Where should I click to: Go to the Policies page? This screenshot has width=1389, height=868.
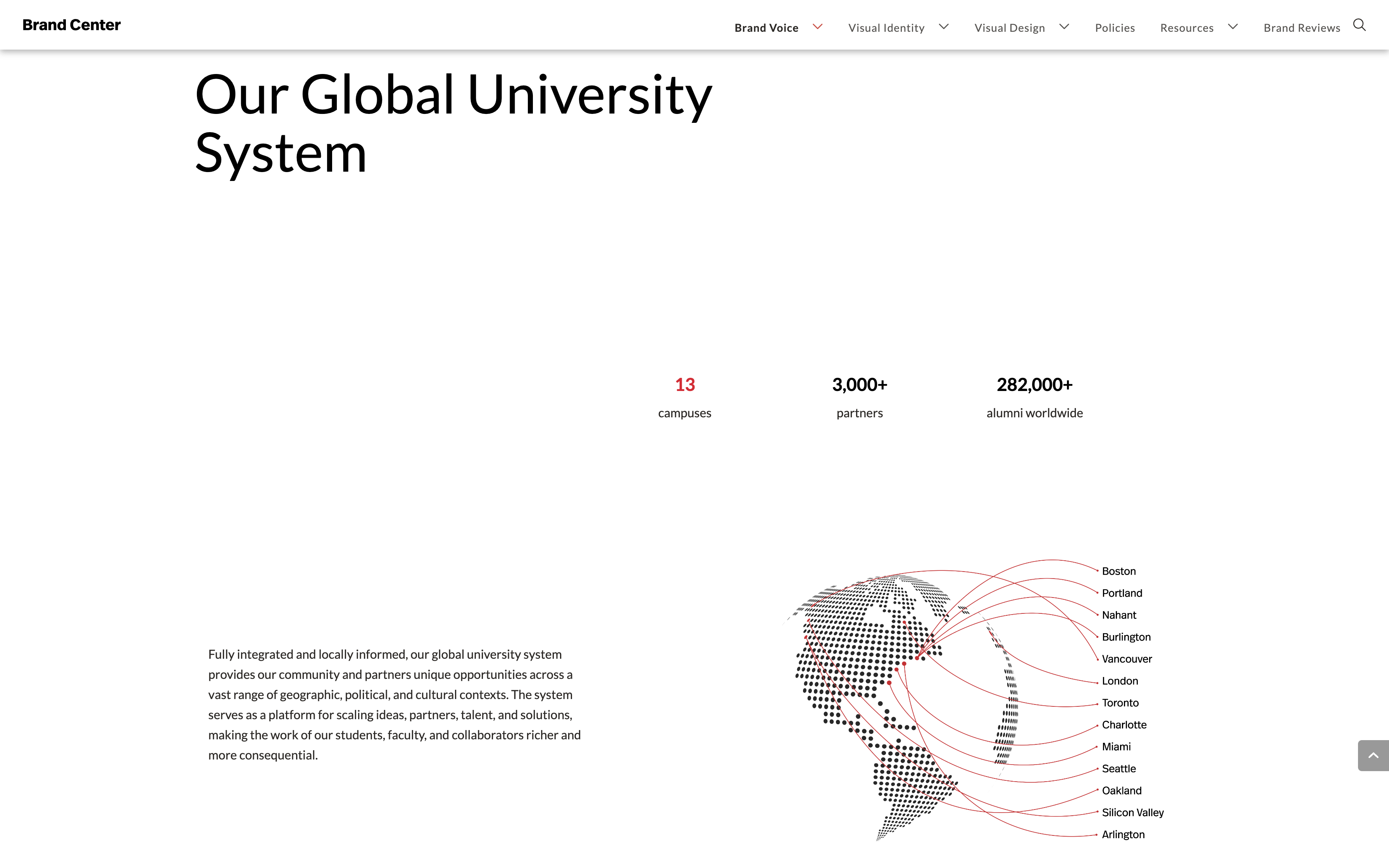click(1115, 28)
